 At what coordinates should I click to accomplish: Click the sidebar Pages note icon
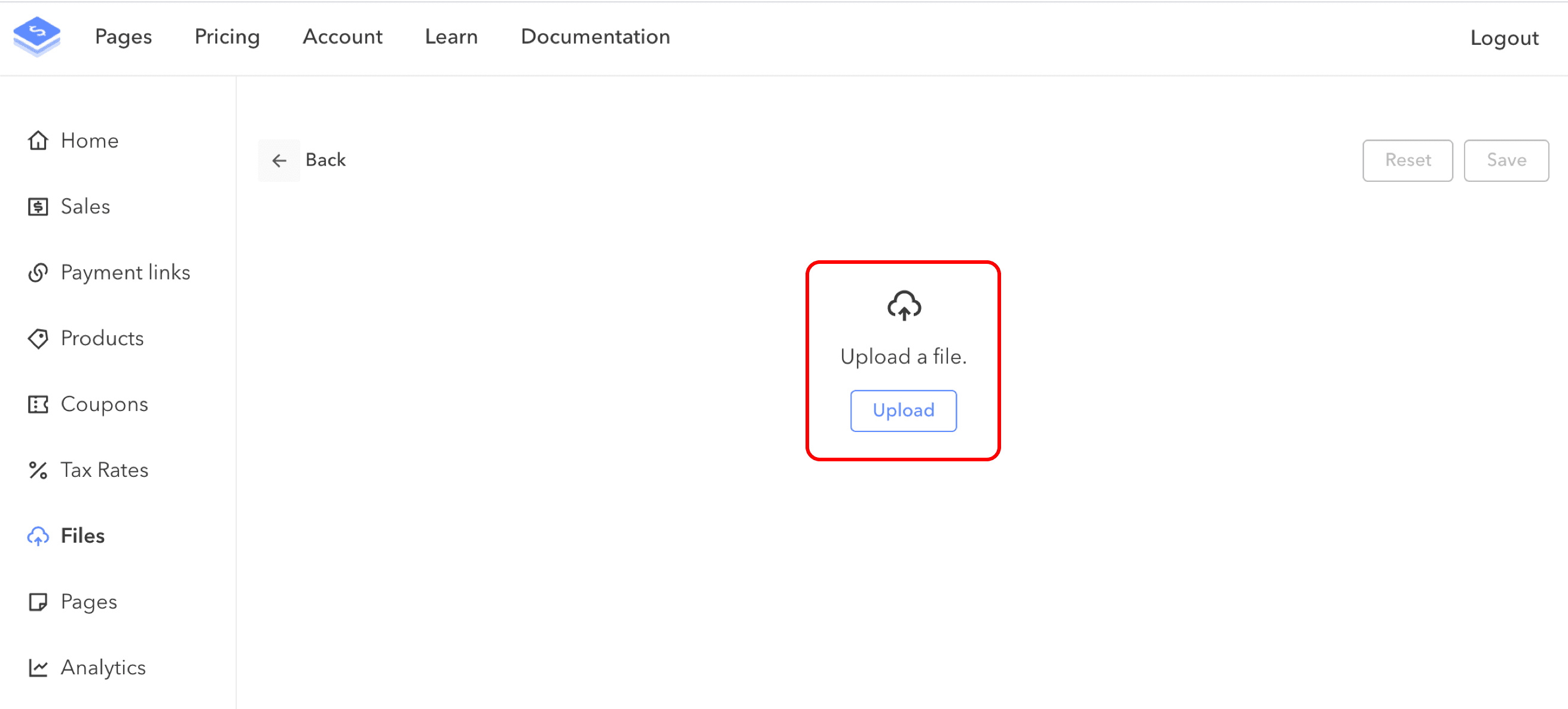click(38, 602)
